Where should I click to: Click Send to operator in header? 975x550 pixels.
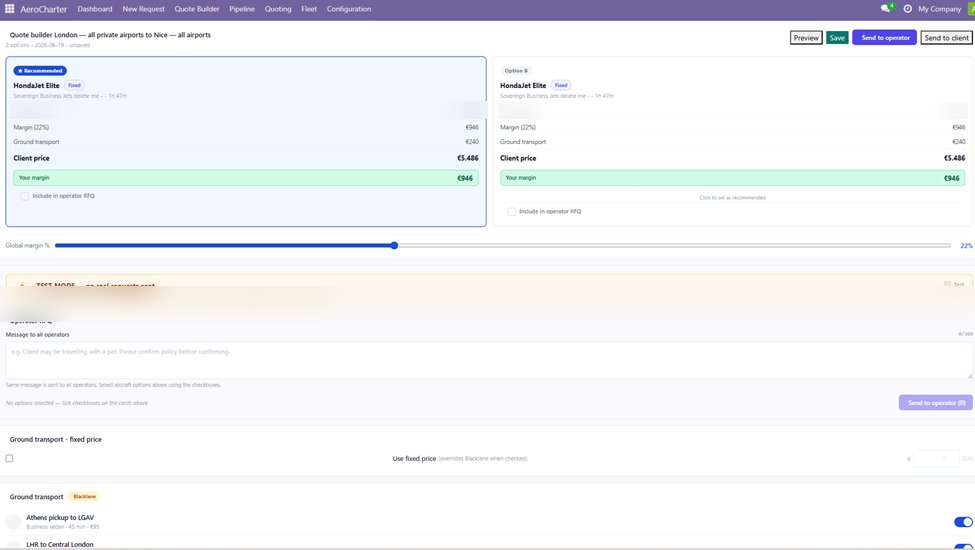pyautogui.click(x=884, y=37)
